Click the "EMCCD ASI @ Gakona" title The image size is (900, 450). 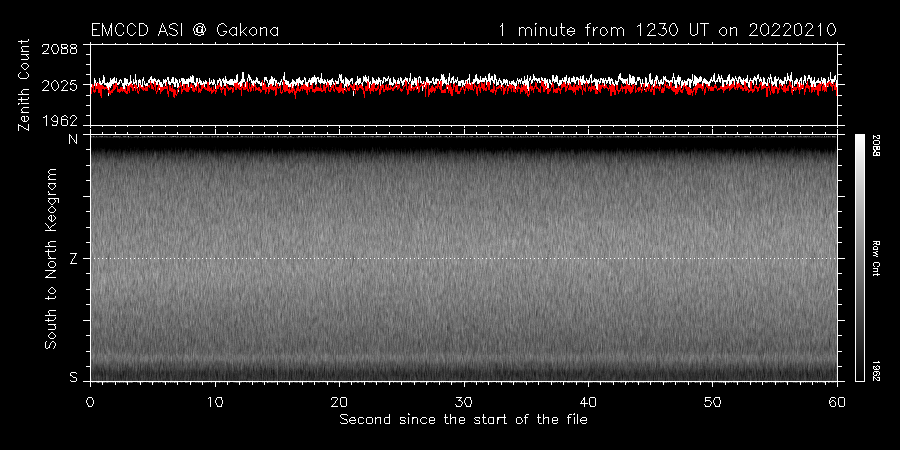coord(184,31)
